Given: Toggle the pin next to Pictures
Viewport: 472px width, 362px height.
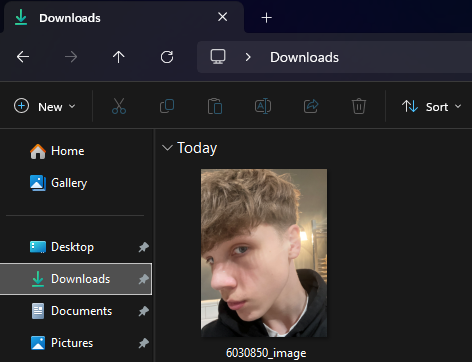Looking at the screenshot, I should pos(144,343).
